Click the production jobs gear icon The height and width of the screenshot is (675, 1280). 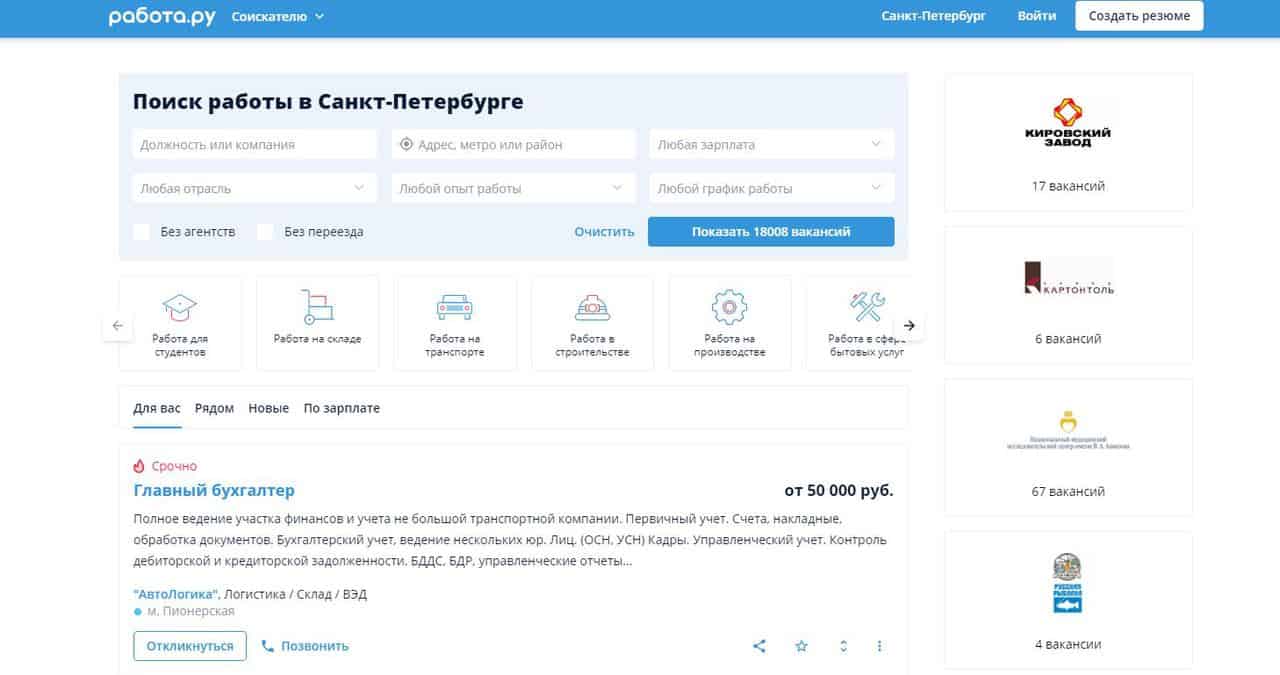point(729,306)
